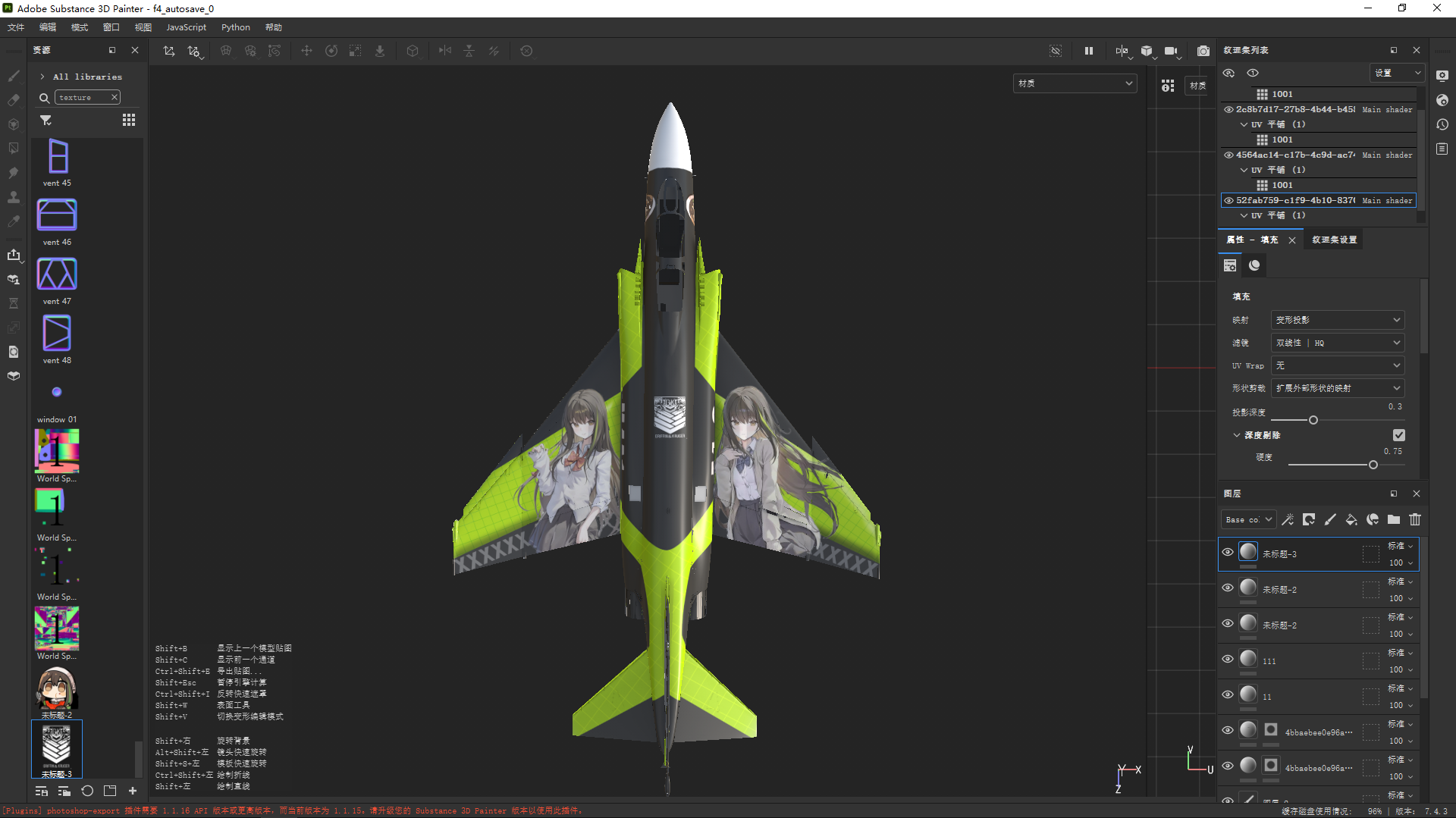The image size is (1456, 818).
Task: Expand the All libraries tree
Action: coord(42,77)
